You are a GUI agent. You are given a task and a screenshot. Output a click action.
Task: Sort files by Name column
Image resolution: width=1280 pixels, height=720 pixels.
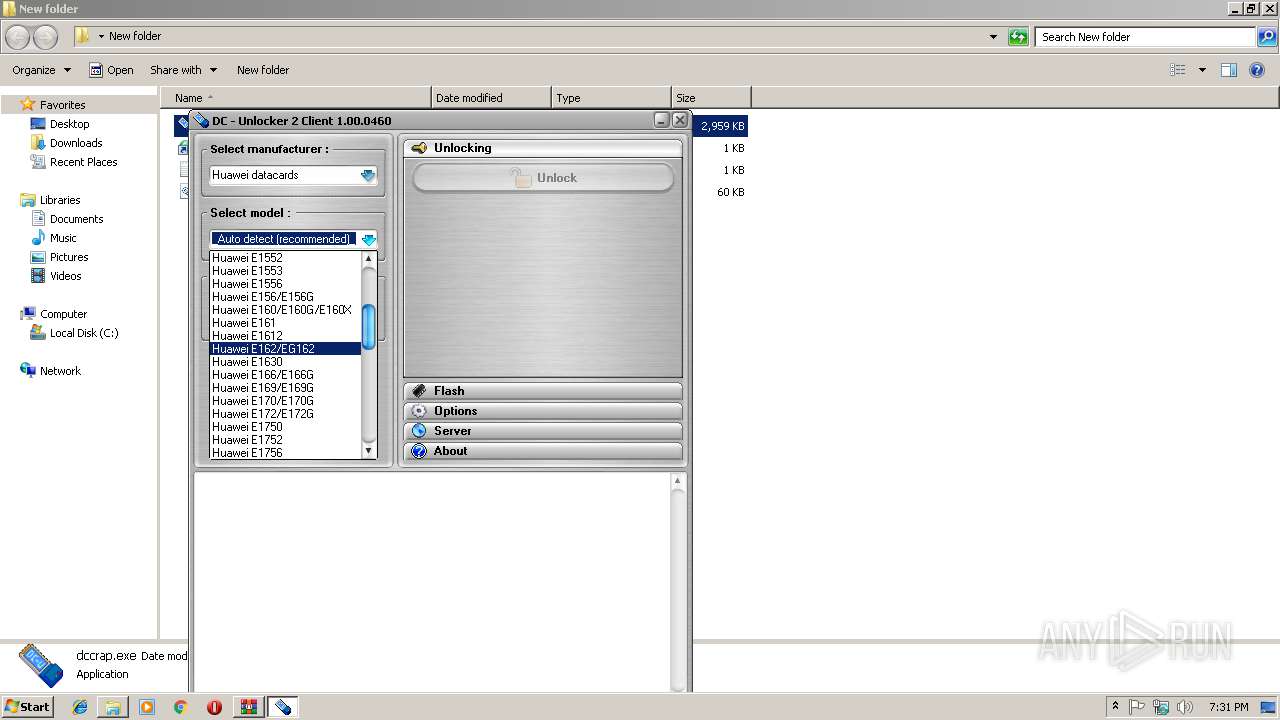(x=296, y=98)
